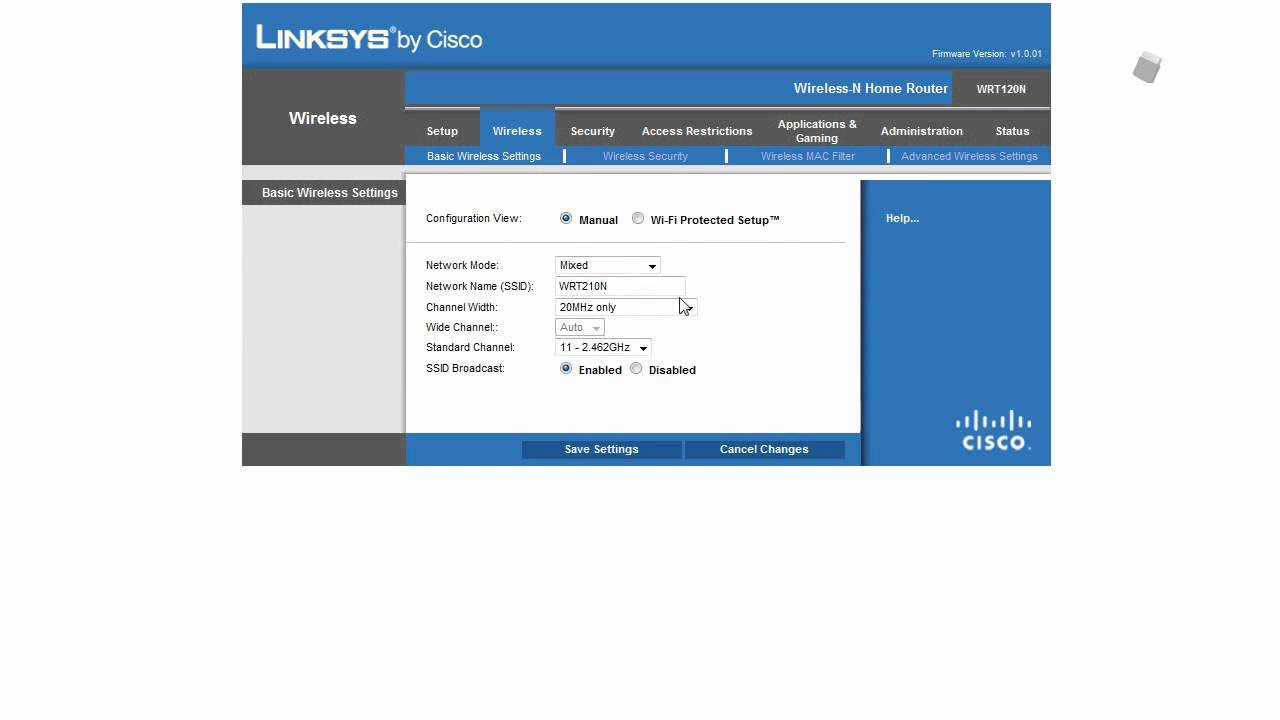Click the Linksys by Cisco logo
The width and height of the screenshot is (1280, 720).
coord(369,38)
